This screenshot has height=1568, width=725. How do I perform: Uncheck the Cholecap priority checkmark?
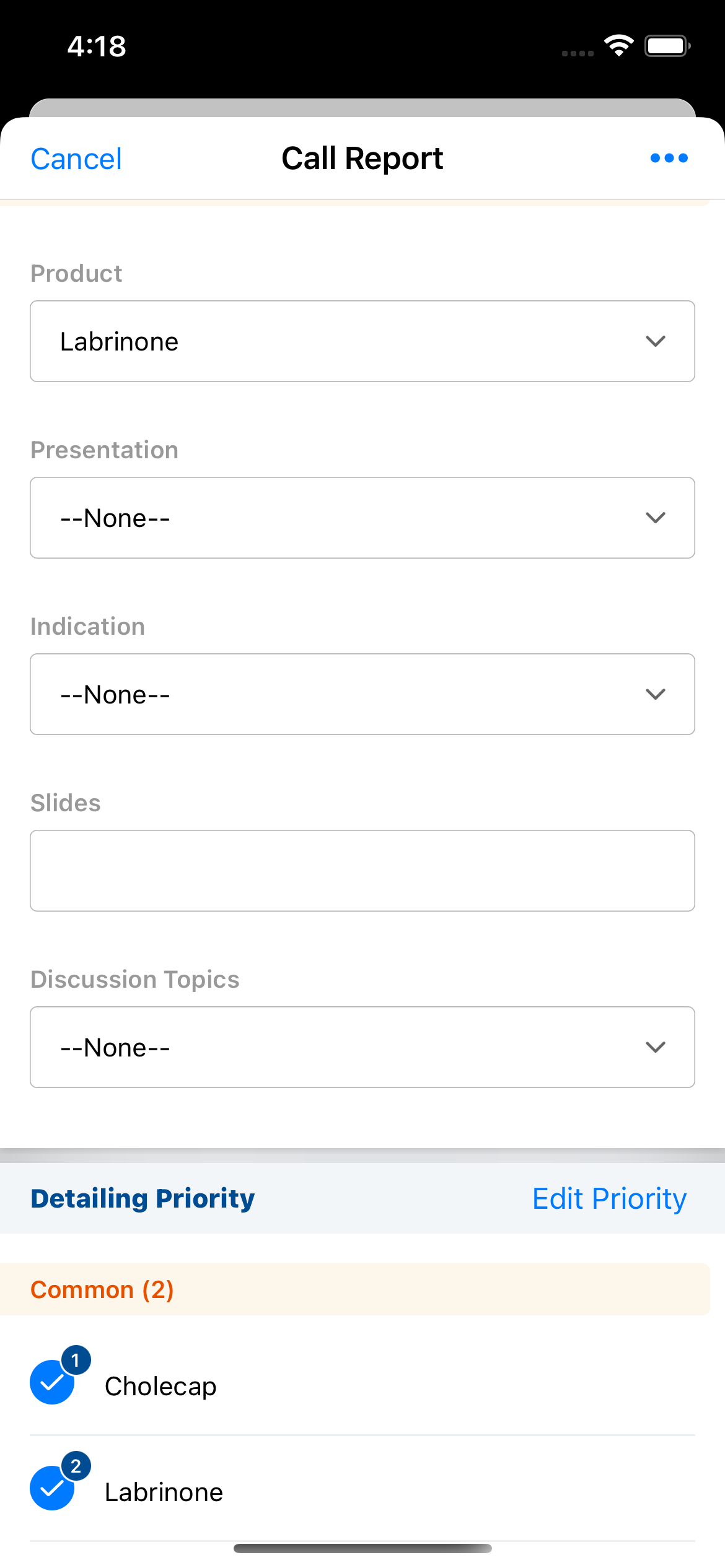51,1383
